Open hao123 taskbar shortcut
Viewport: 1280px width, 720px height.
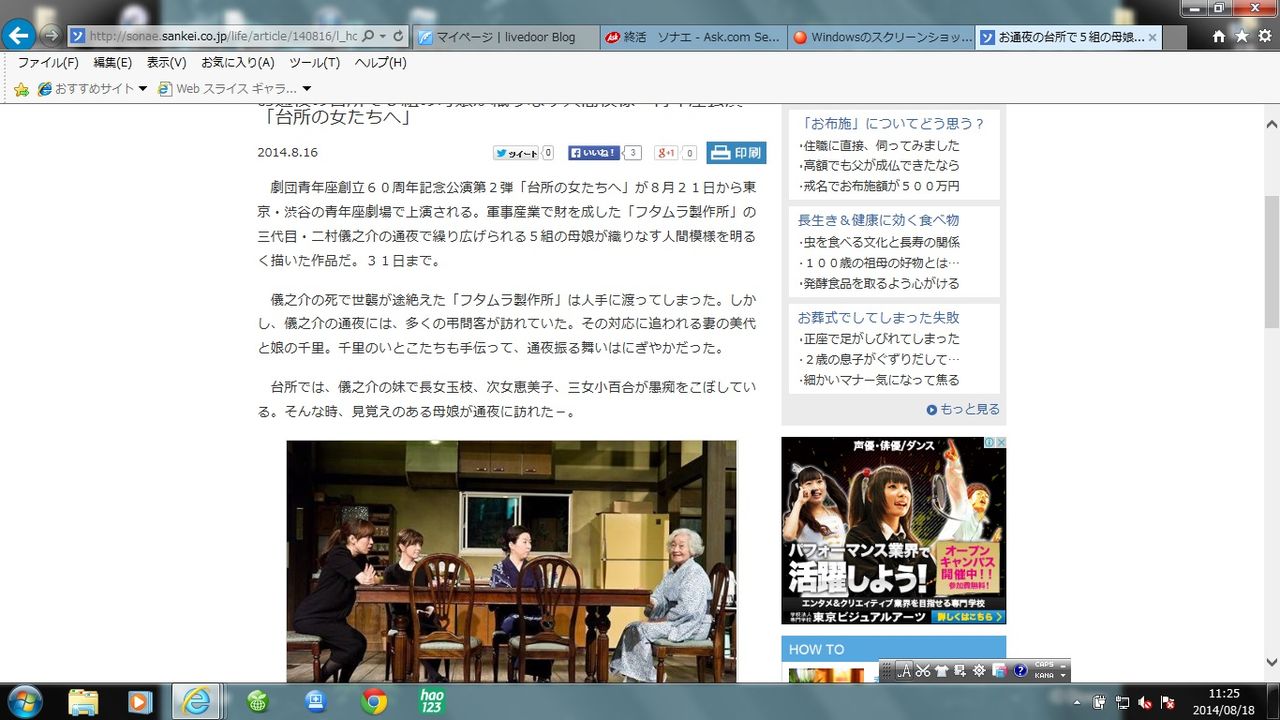tap(432, 702)
